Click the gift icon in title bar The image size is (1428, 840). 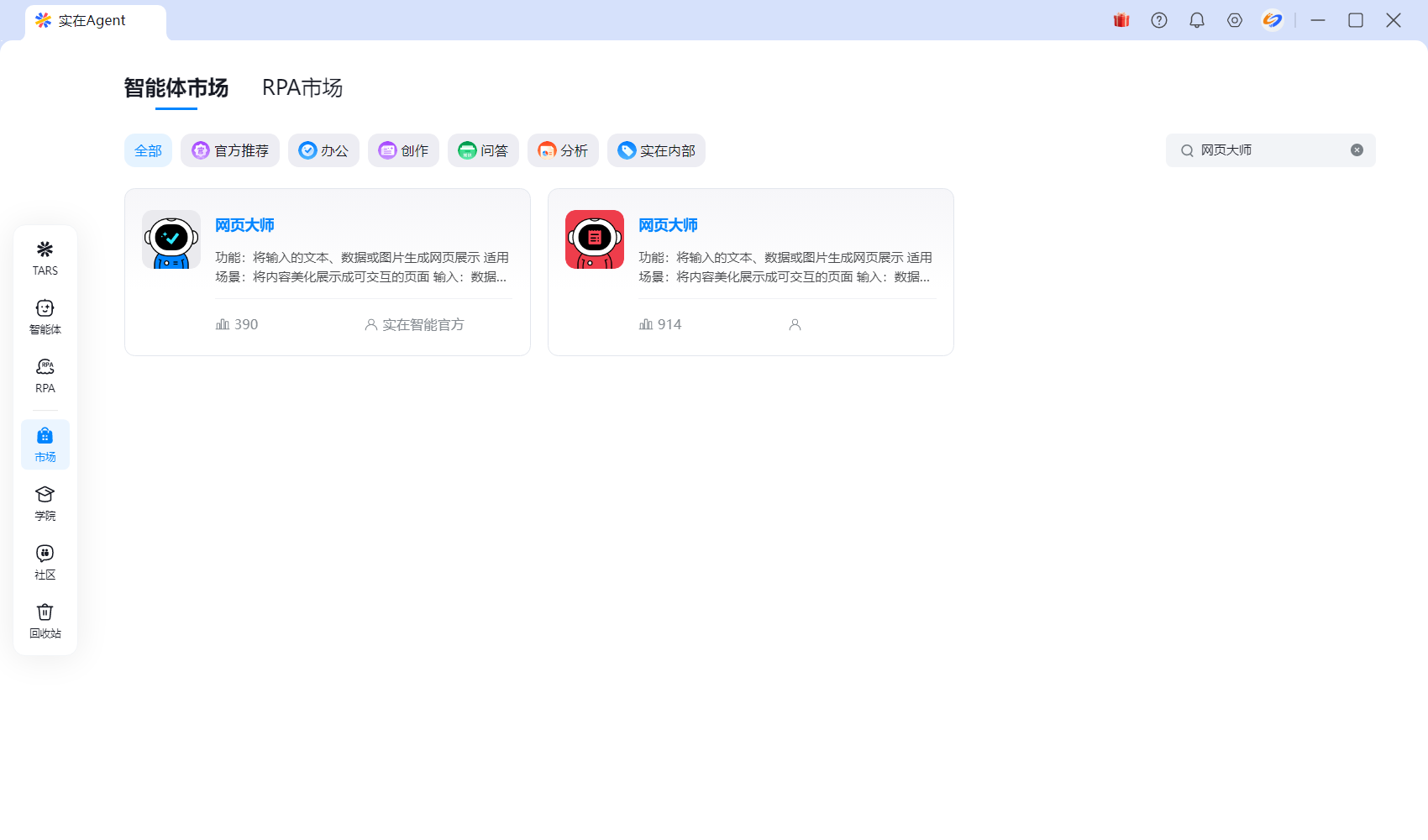point(1121,20)
